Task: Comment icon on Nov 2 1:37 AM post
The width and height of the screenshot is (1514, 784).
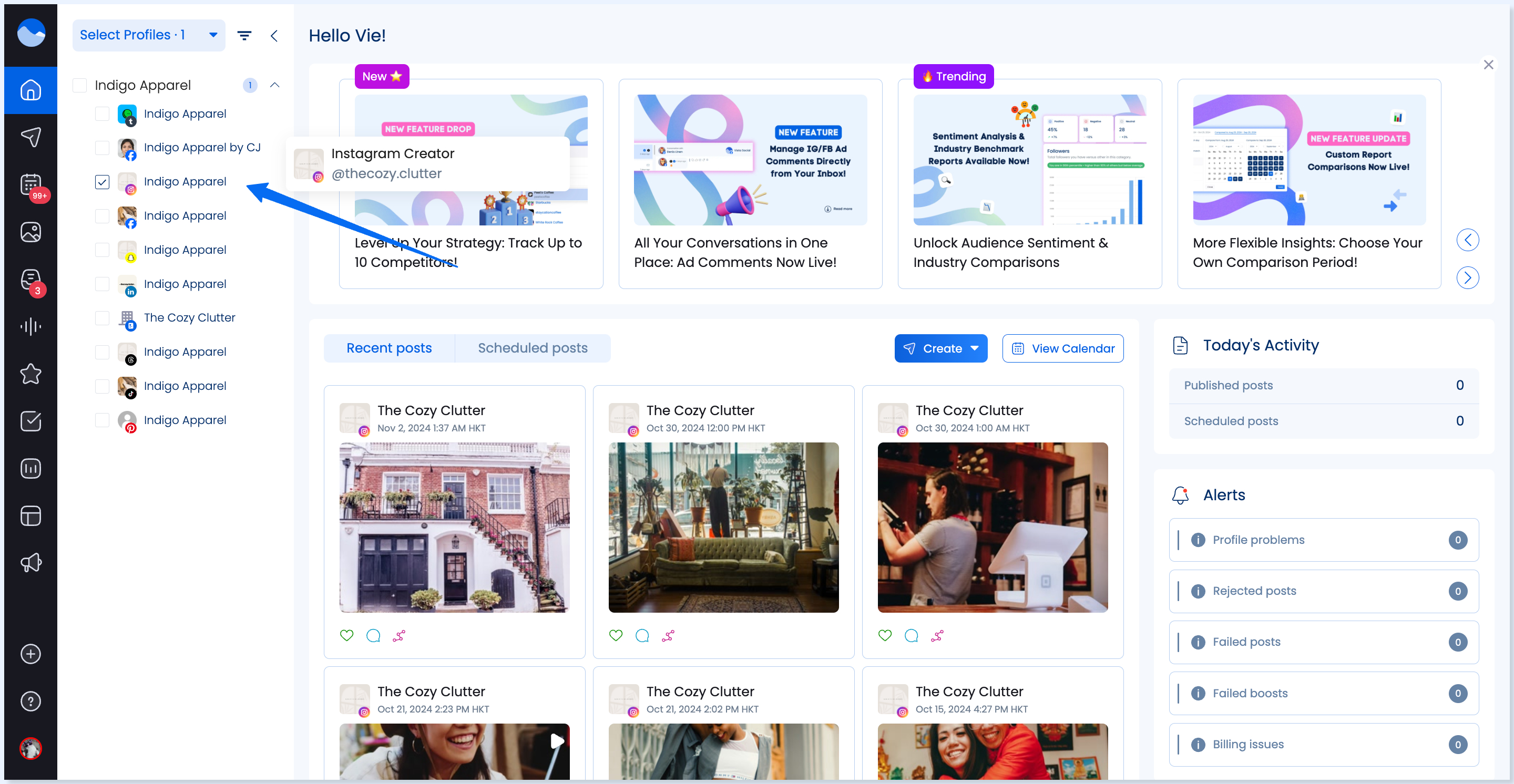Action: coord(373,635)
